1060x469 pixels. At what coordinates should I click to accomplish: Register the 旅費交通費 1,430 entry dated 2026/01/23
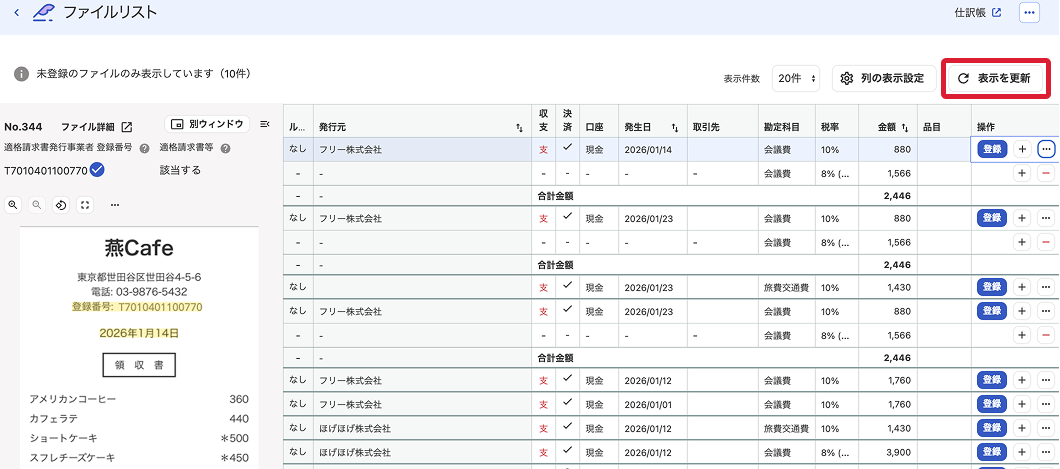pyautogui.click(x=992, y=287)
